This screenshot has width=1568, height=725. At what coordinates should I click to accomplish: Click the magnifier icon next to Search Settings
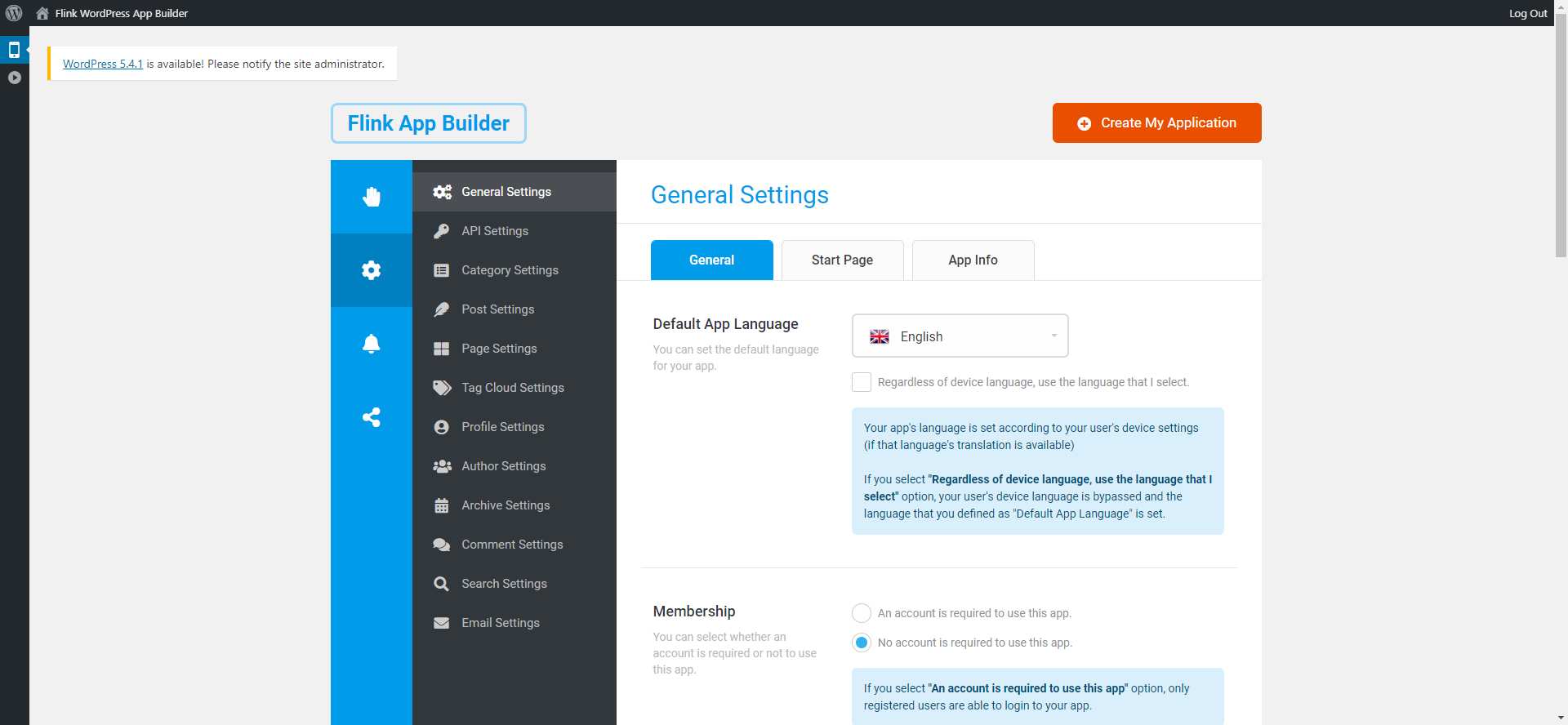[442, 584]
